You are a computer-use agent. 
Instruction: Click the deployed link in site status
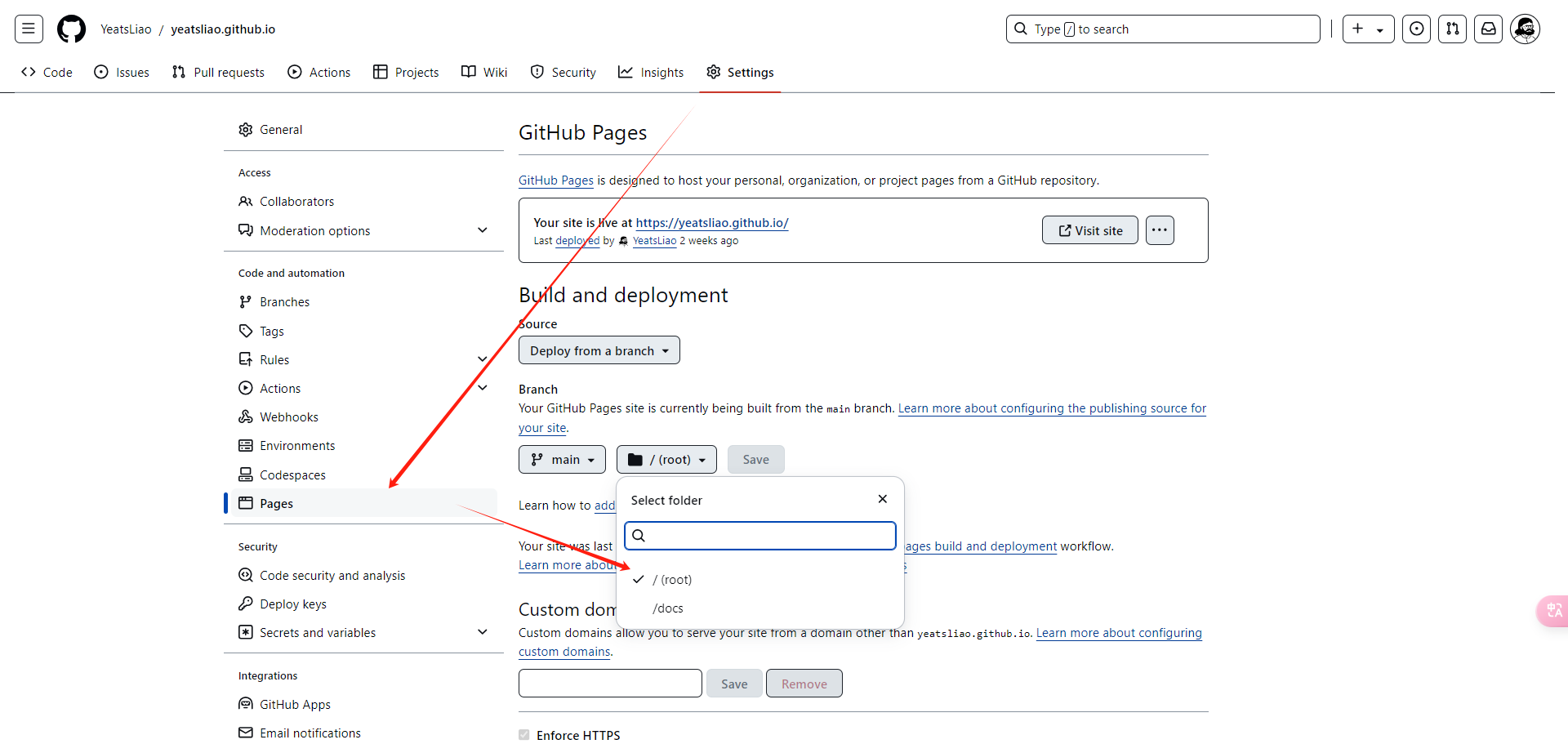577,241
